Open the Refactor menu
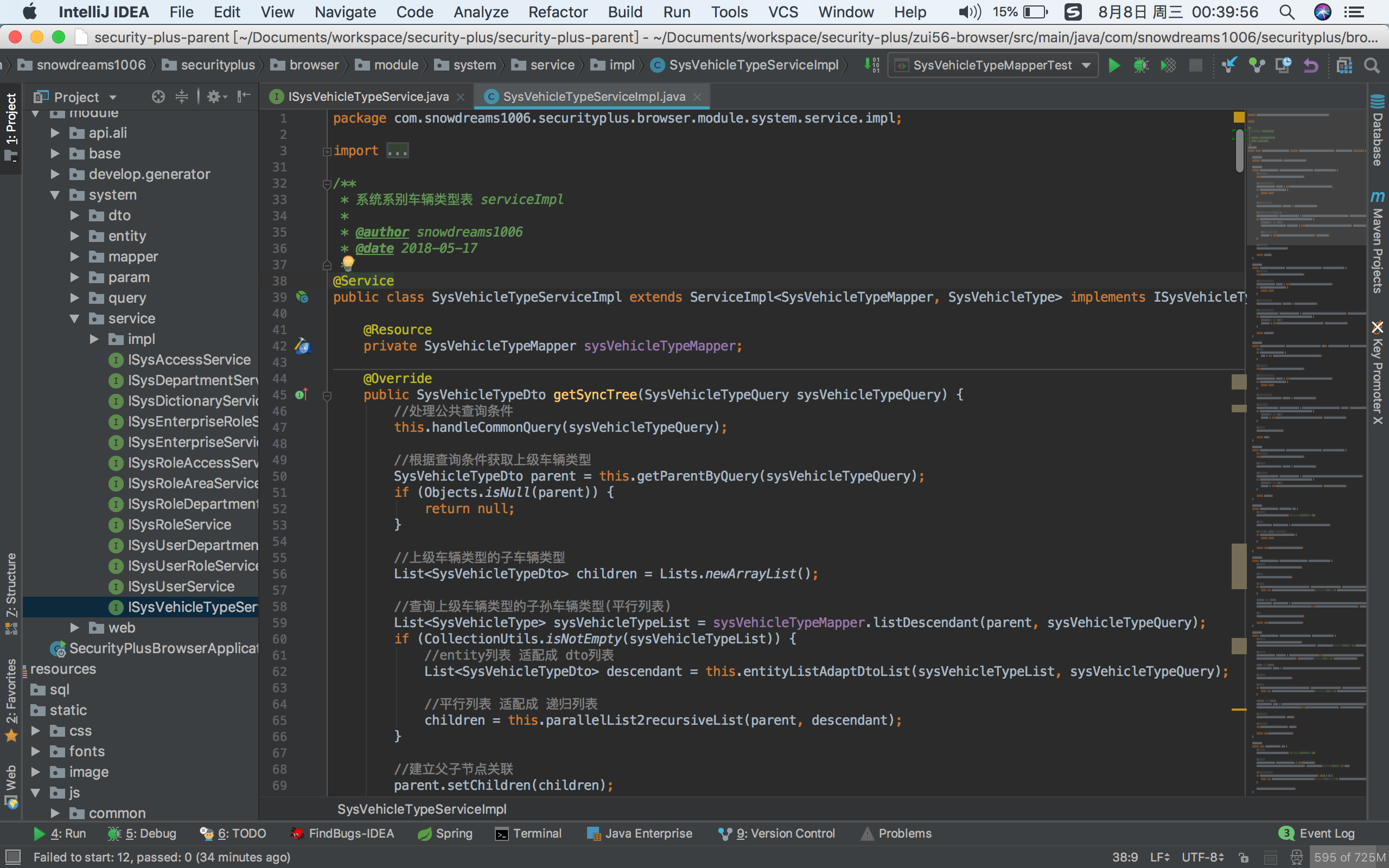Screen dimensions: 1389x868 click(x=557, y=11)
